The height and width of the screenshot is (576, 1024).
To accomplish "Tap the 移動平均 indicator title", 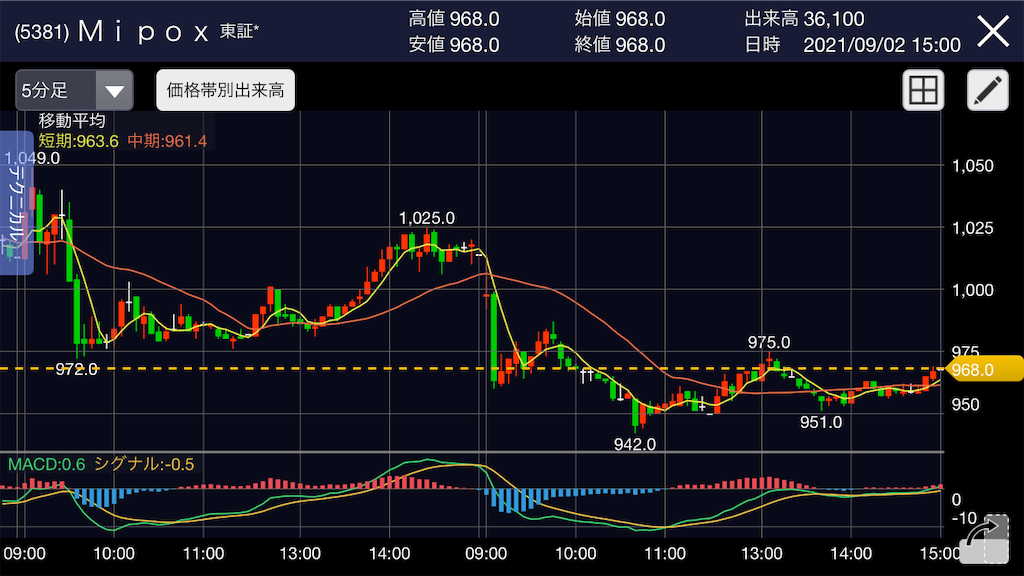I will tap(72, 121).
